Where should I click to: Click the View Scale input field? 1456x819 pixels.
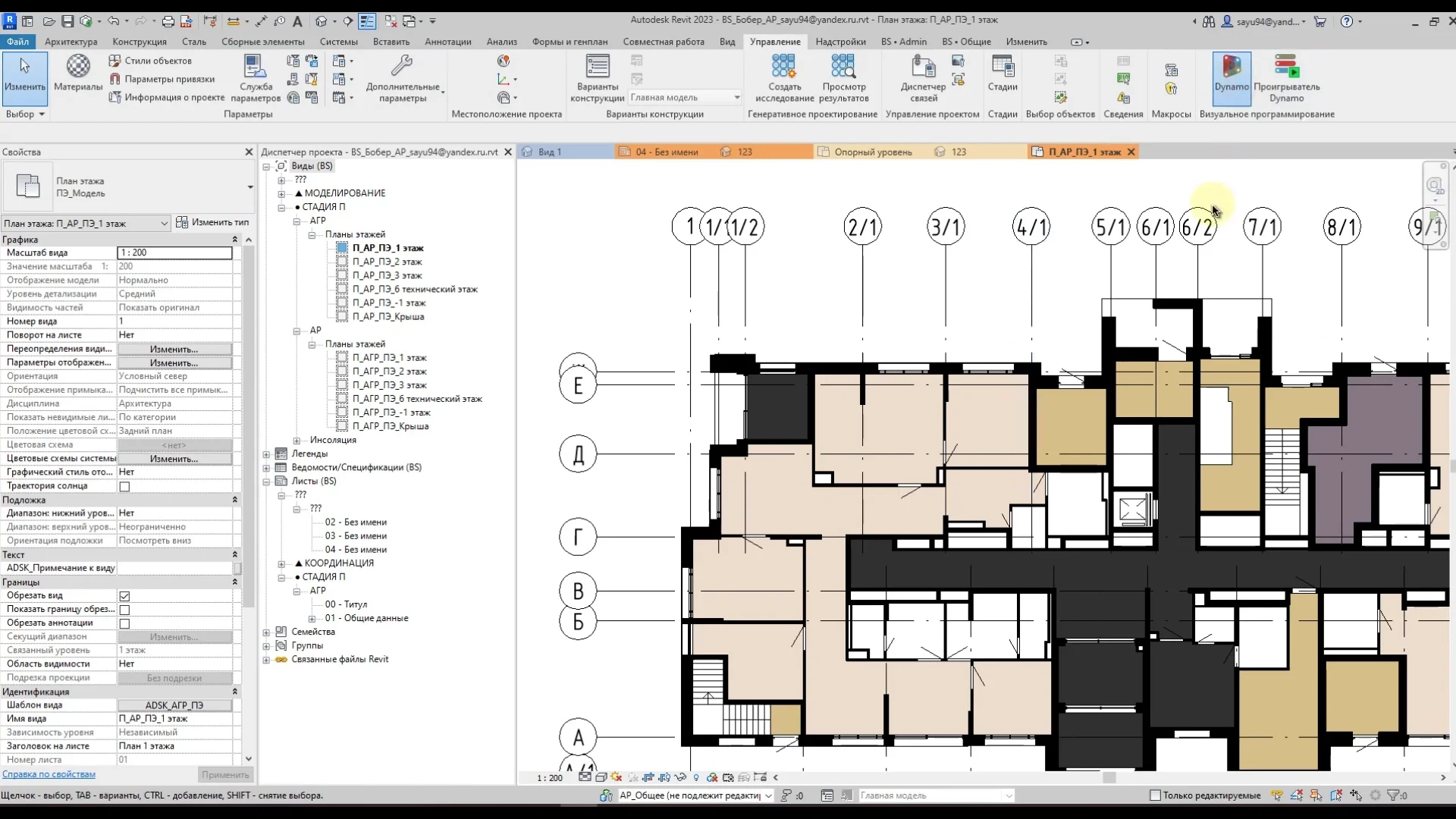point(174,253)
